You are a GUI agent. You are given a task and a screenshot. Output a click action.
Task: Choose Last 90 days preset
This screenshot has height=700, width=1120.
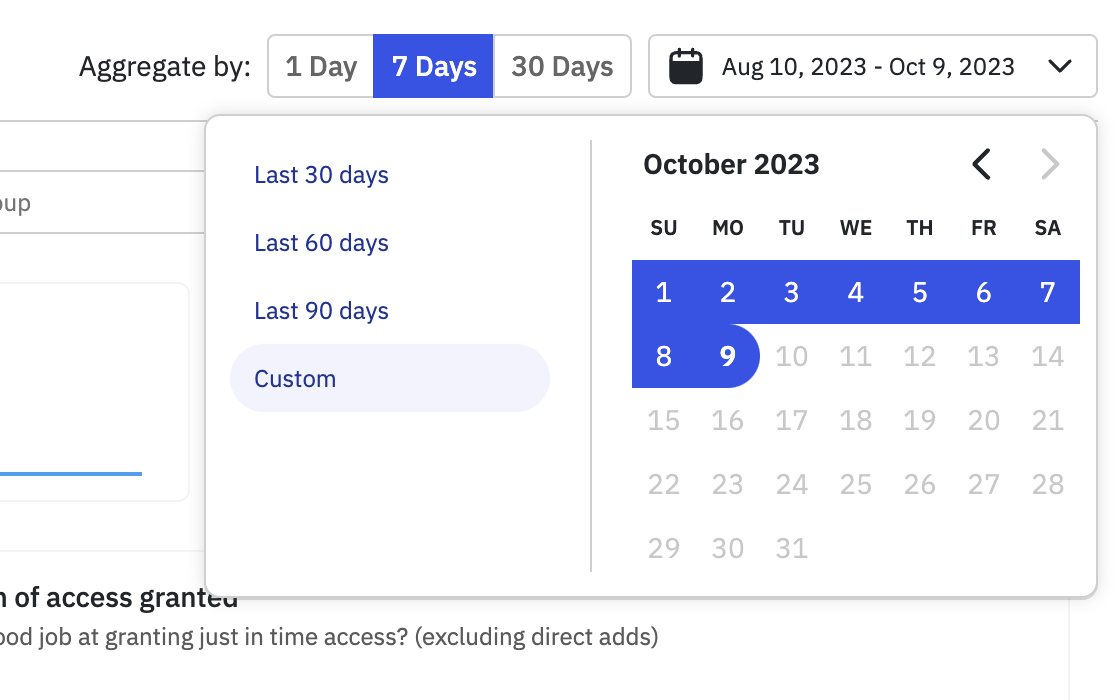[x=321, y=311]
